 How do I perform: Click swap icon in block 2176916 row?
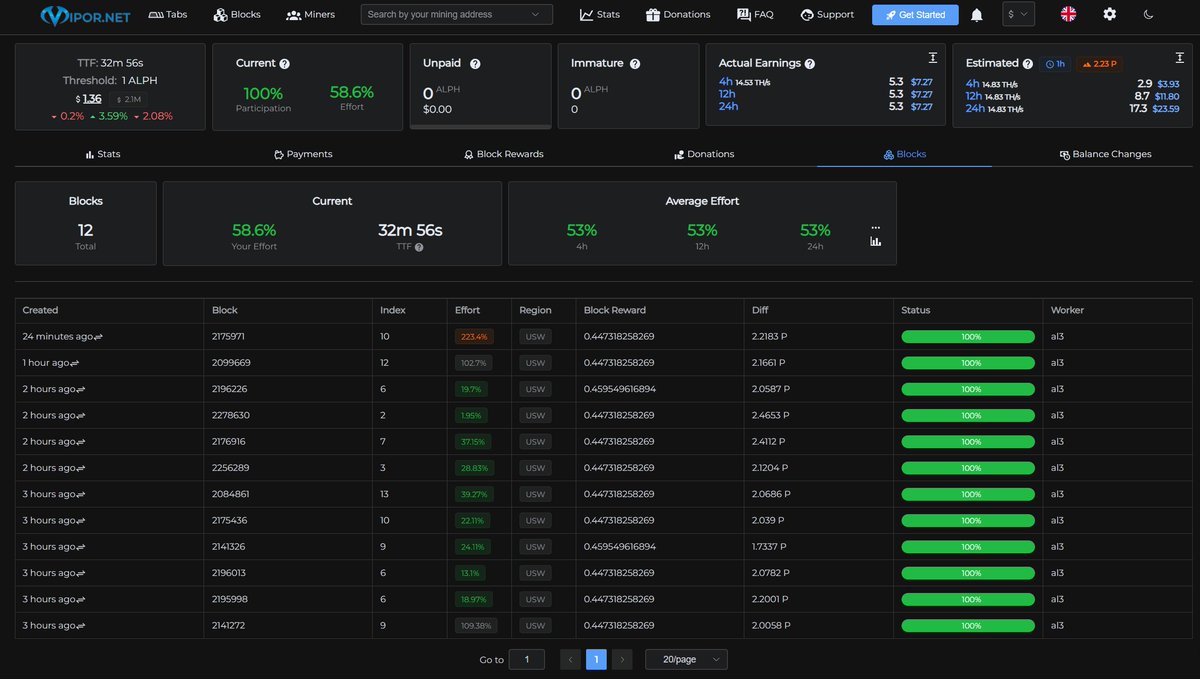click(x=79, y=442)
